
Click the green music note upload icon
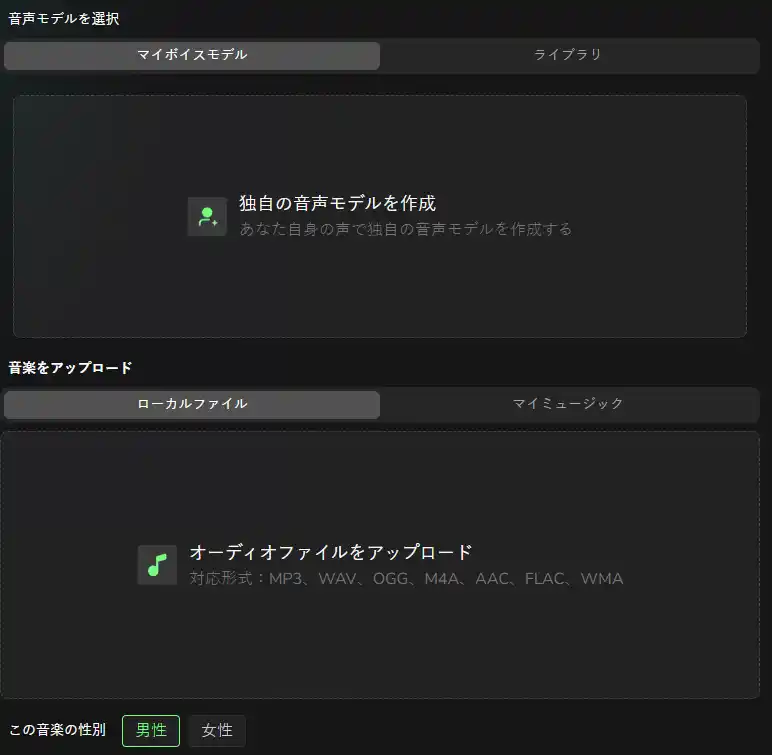[x=157, y=565]
